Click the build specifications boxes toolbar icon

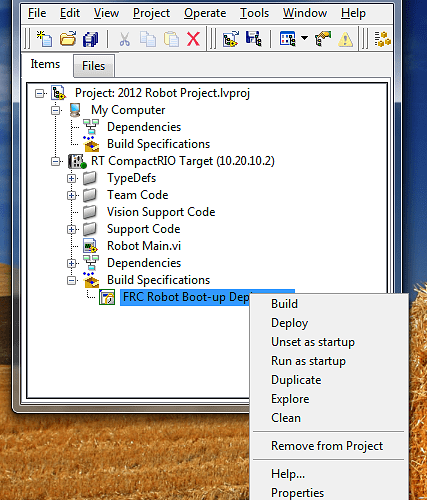[382, 39]
